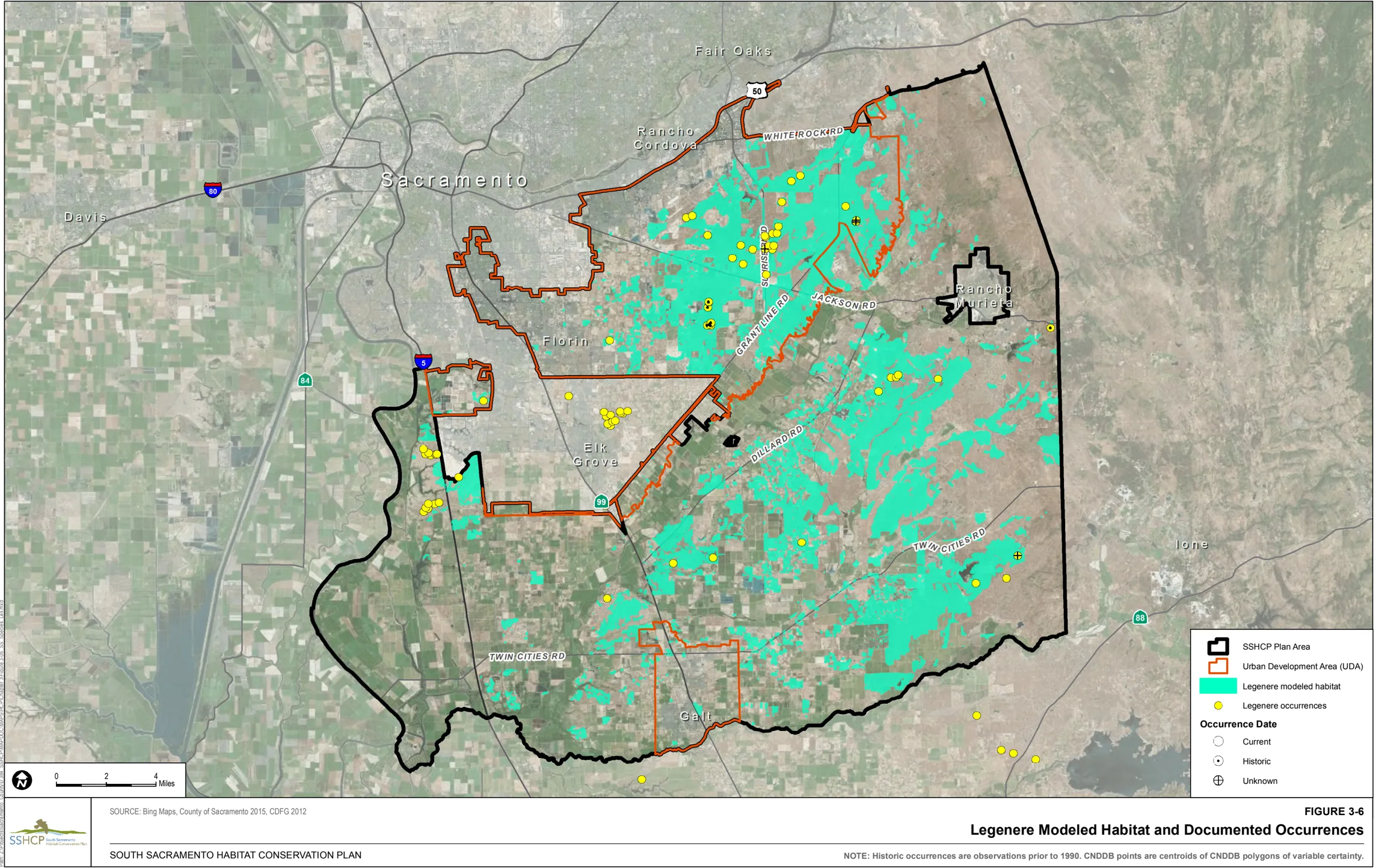This screenshot has height=868, width=1376.
Task: Click the yellow Legenere occurrences legend dot
Action: coord(1218,706)
